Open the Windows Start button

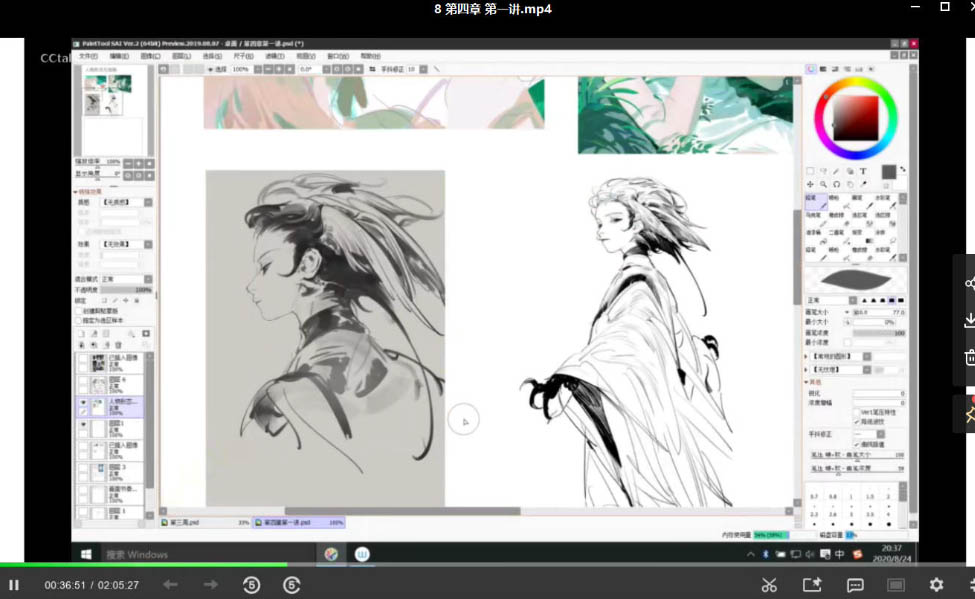pos(86,554)
